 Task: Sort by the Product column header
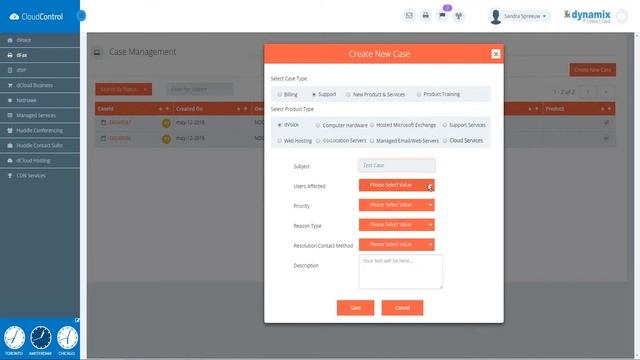[x=555, y=109]
